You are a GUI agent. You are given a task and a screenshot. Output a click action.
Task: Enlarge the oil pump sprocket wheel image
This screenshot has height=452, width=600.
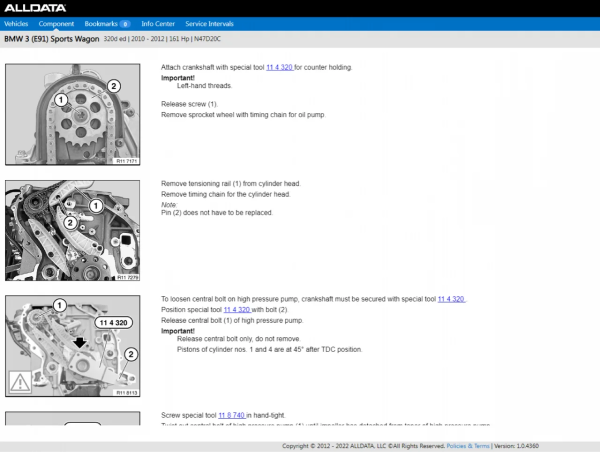point(71,114)
